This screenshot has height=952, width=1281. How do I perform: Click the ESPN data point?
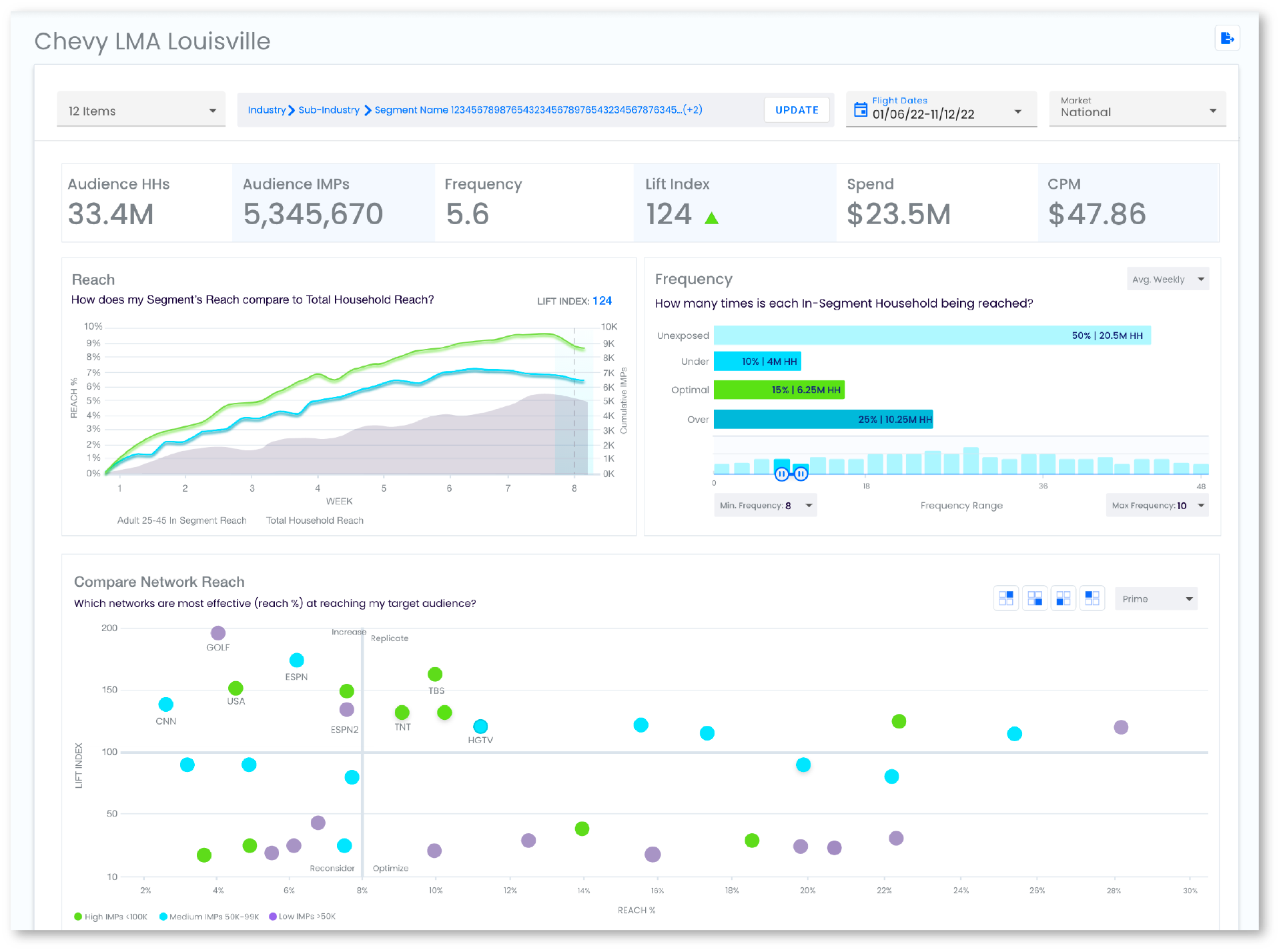tap(297, 660)
